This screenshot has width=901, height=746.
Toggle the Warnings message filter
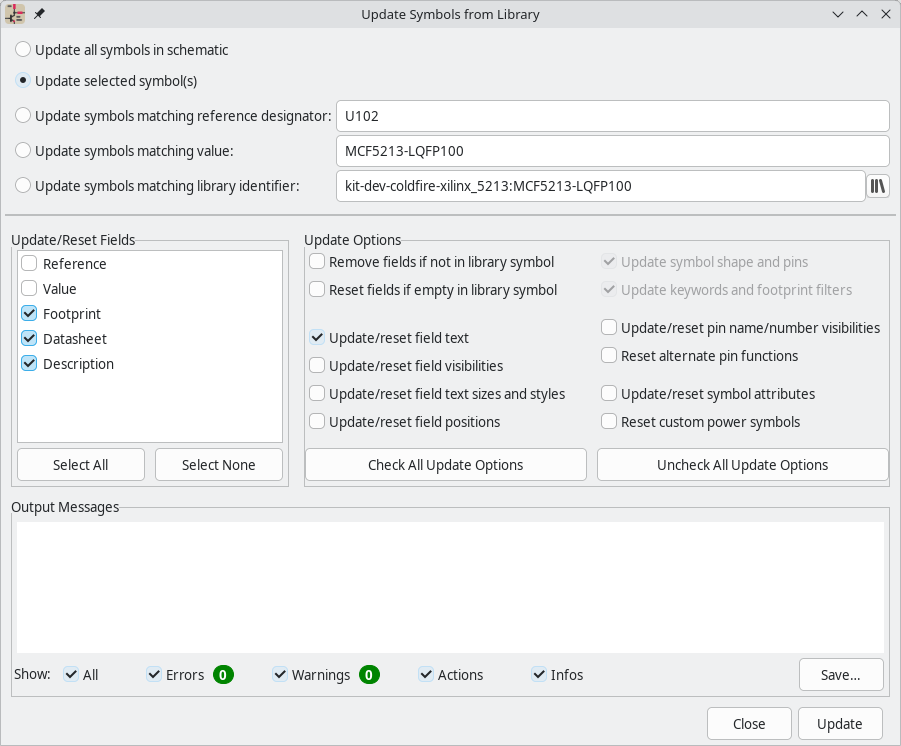pyautogui.click(x=281, y=675)
